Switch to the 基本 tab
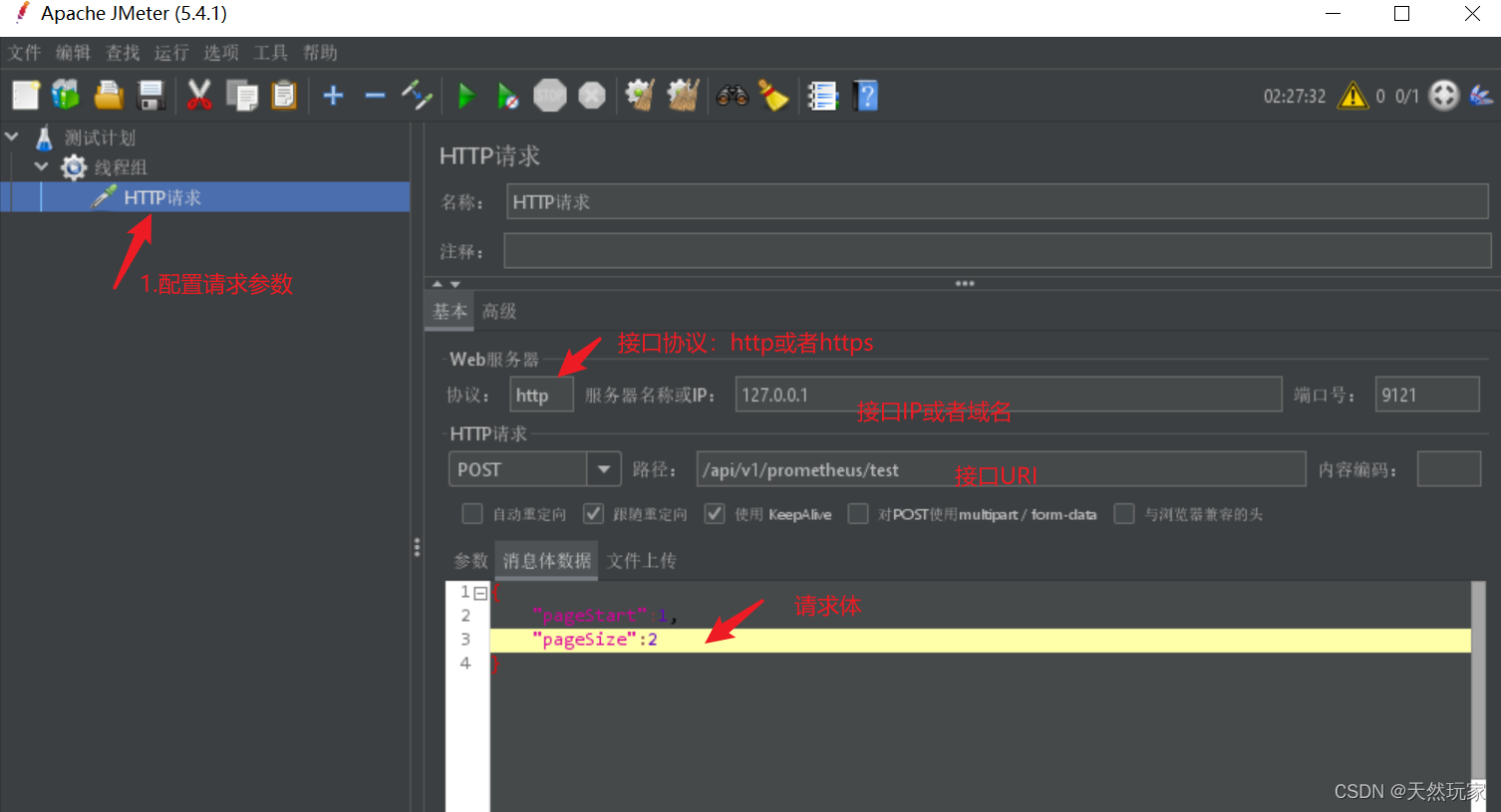This screenshot has height=812, width=1501. click(x=450, y=311)
